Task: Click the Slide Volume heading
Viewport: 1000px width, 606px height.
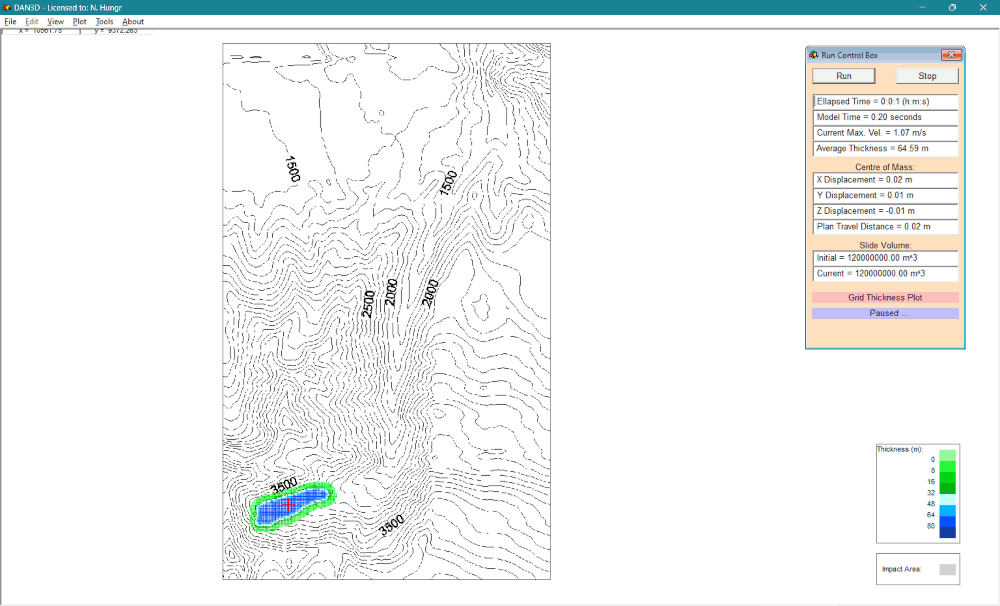Action: click(x=885, y=246)
